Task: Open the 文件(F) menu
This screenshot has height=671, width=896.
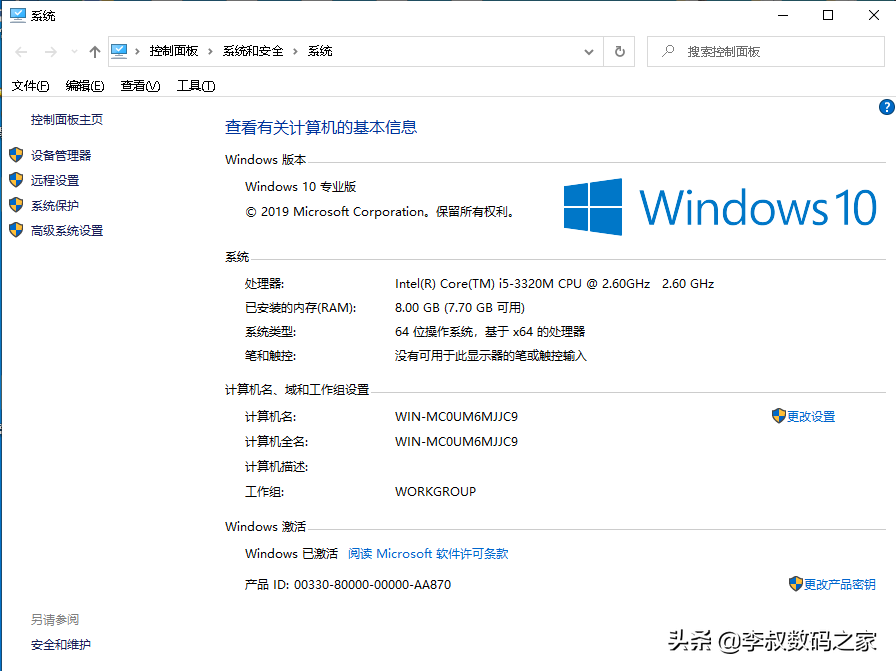Action: pyautogui.click(x=30, y=86)
